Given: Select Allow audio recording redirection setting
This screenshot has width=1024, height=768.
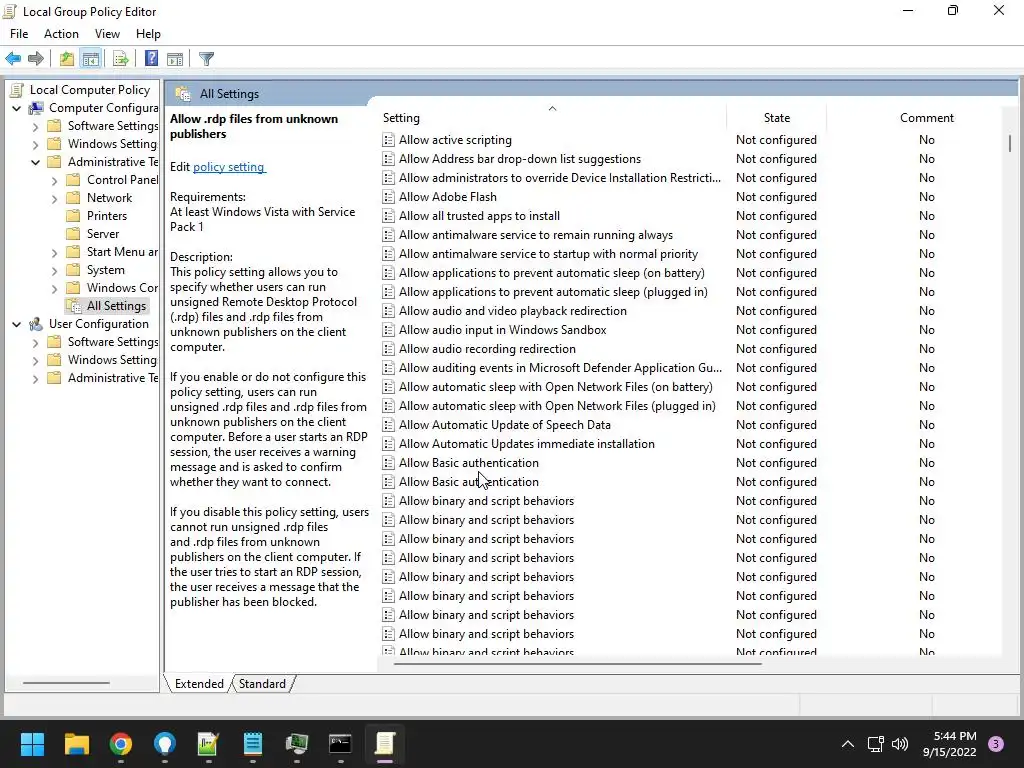Looking at the screenshot, I should (487, 349).
